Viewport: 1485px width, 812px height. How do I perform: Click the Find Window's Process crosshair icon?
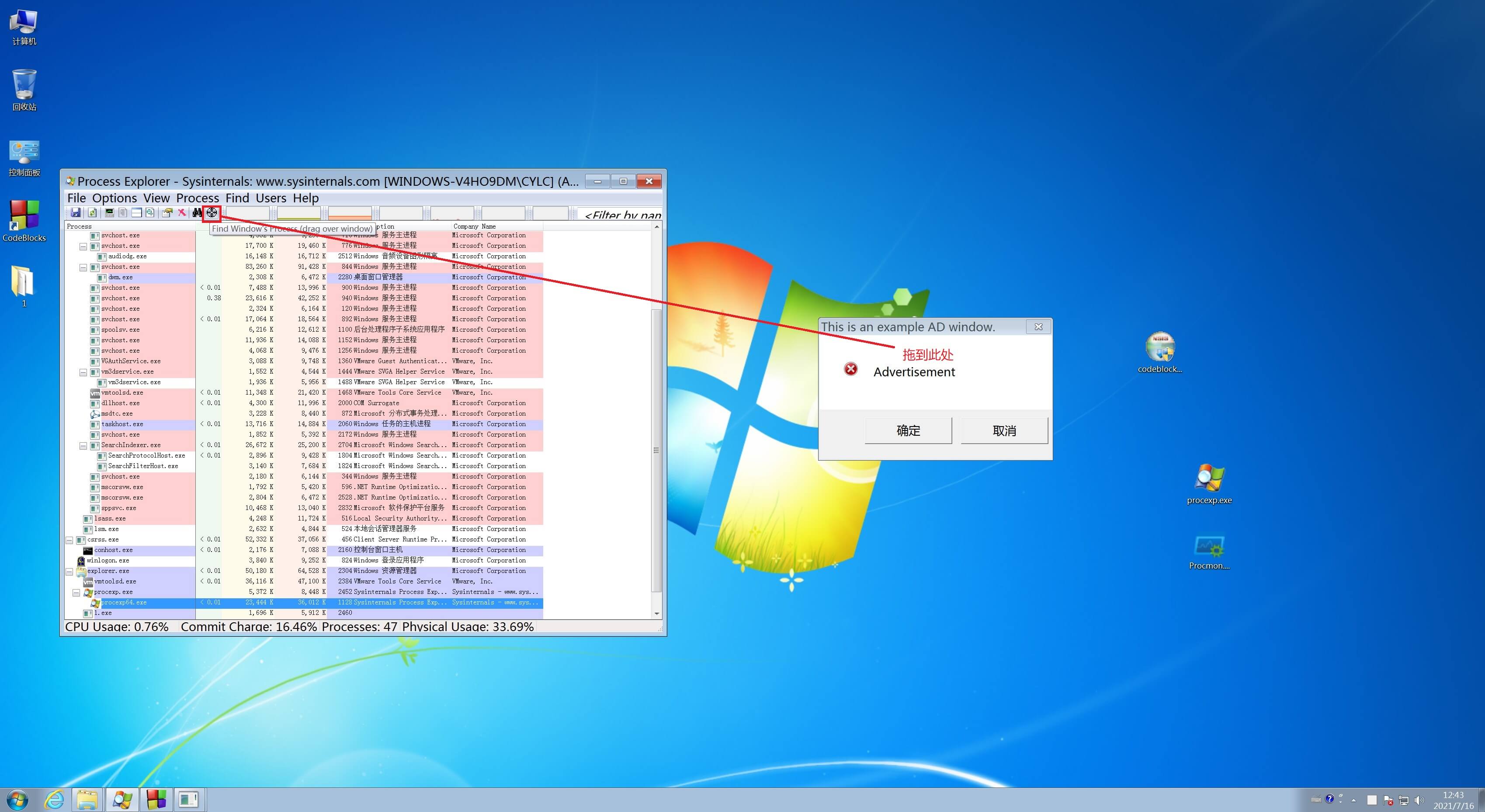point(212,213)
